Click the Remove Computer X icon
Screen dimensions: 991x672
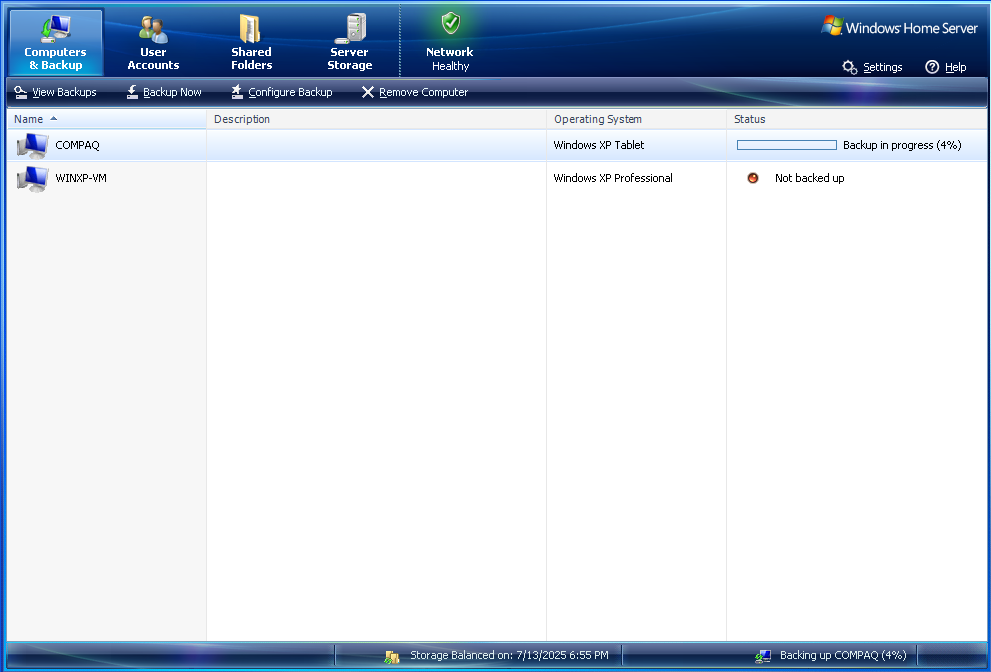pyautogui.click(x=368, y=92)
